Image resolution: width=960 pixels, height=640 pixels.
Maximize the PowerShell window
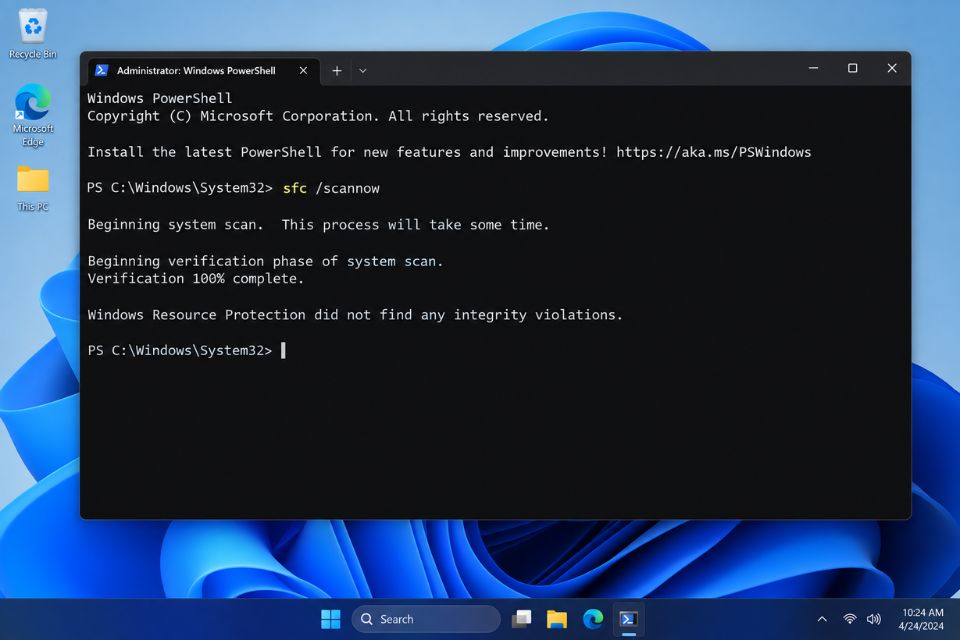coord(852,68)
